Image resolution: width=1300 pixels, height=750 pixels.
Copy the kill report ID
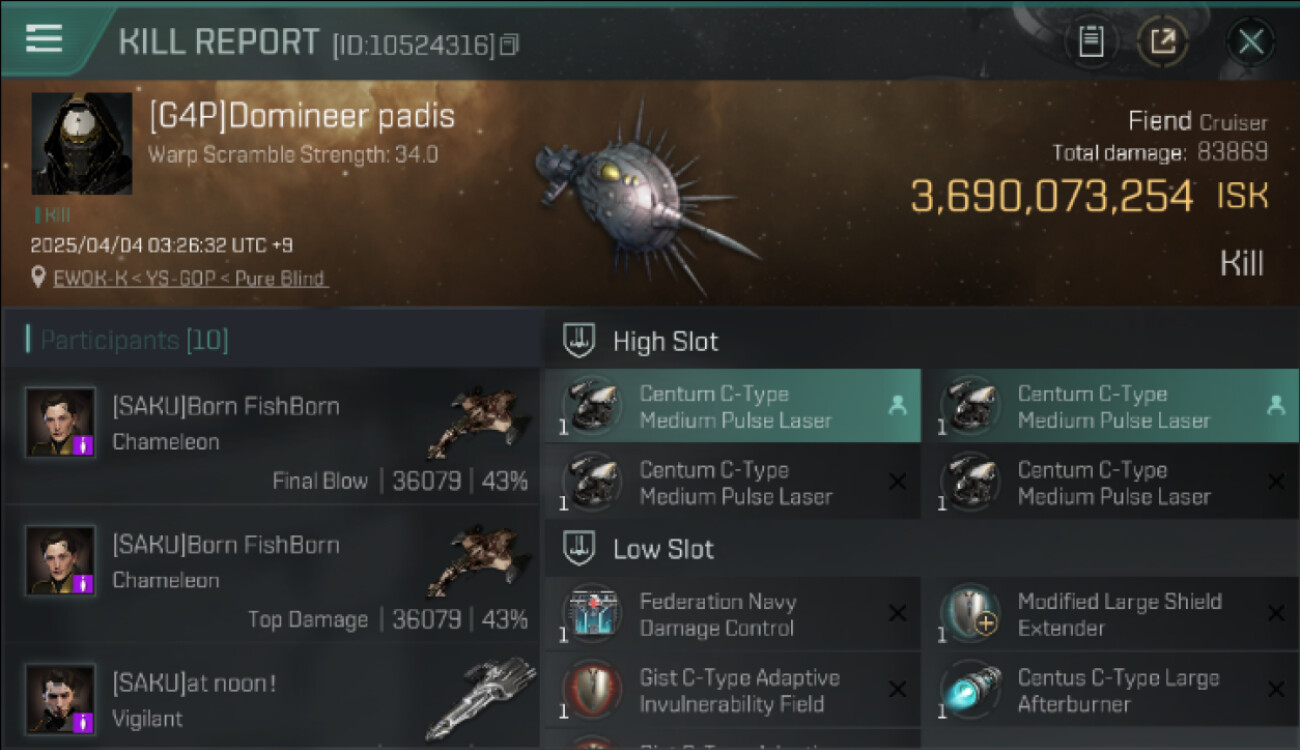(510, 45)
